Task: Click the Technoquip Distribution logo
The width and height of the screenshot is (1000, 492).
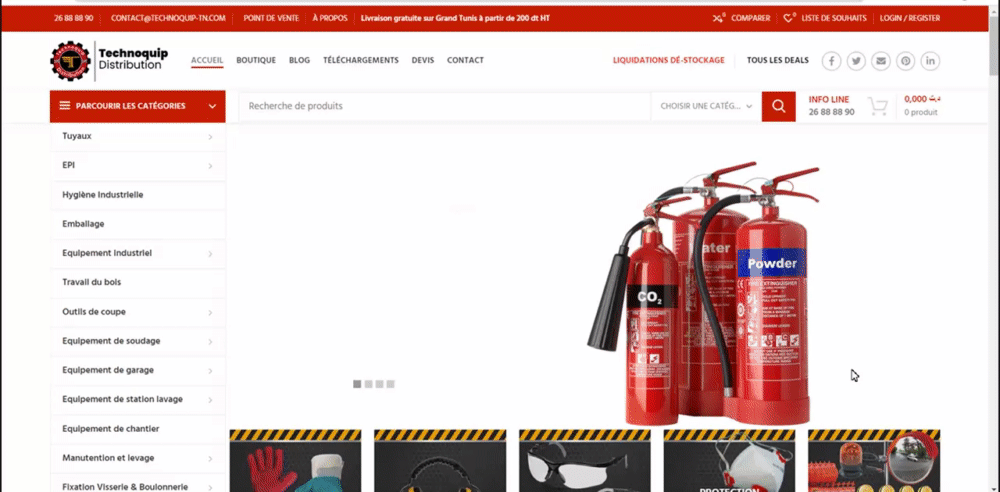Action: pyautogui.click(x=109, y=61)
